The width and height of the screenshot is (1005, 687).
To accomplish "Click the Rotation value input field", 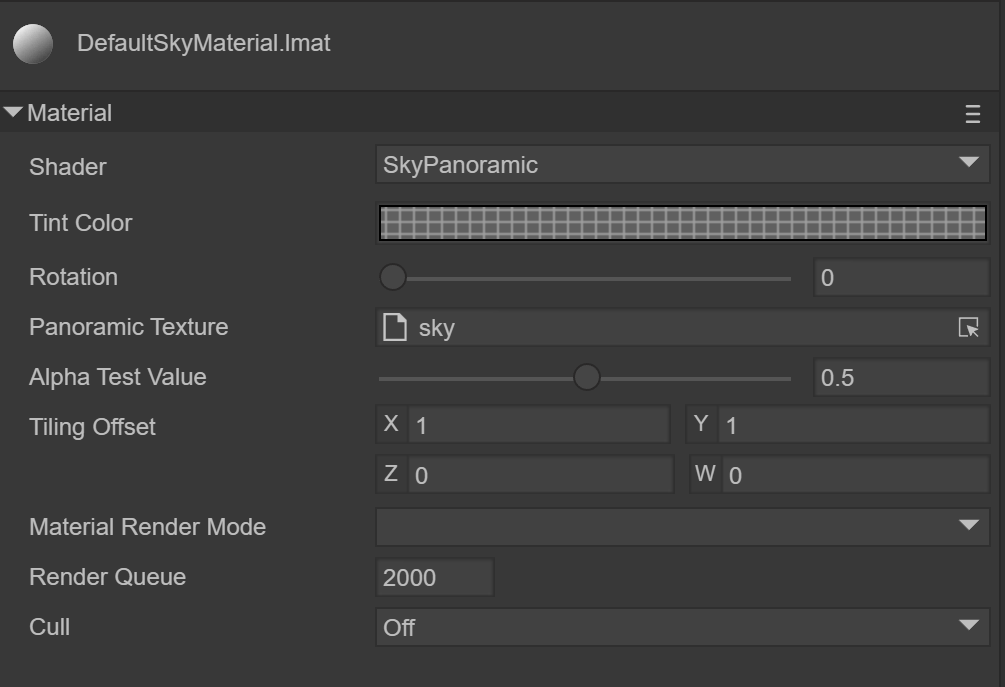I will pyautogui.click(x=901, y=278).
